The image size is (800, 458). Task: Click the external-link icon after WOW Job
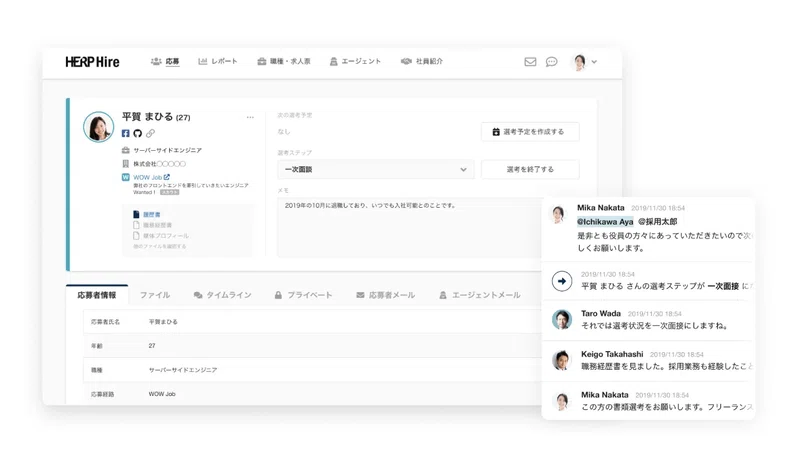(167, 177)
